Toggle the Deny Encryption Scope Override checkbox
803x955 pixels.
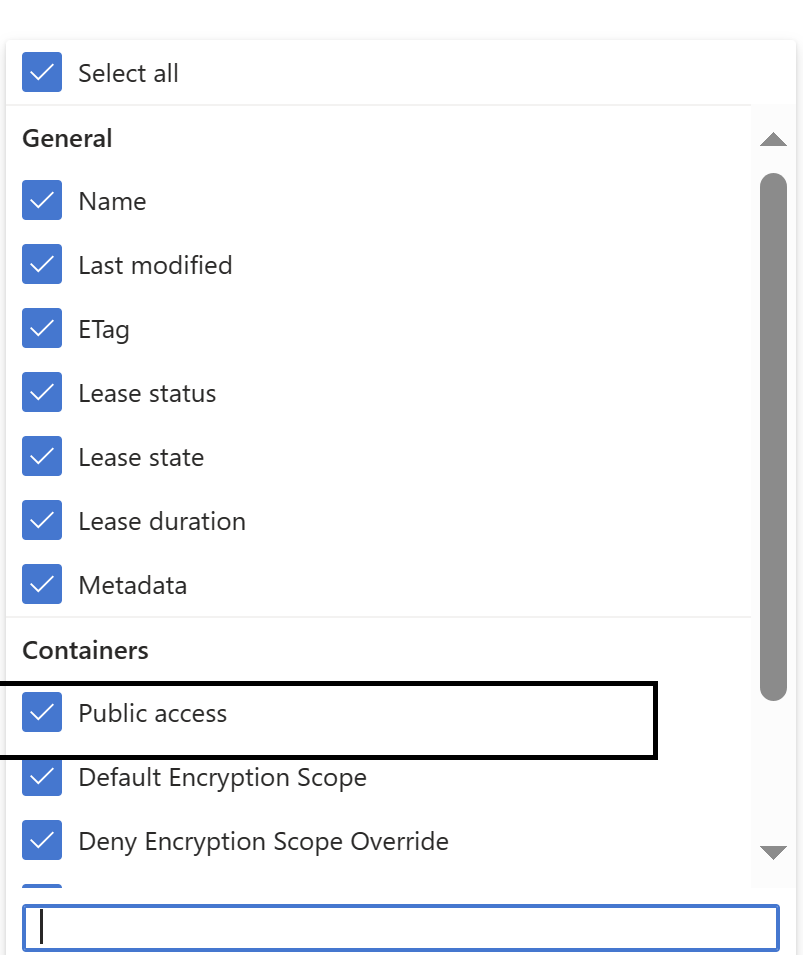41,841
